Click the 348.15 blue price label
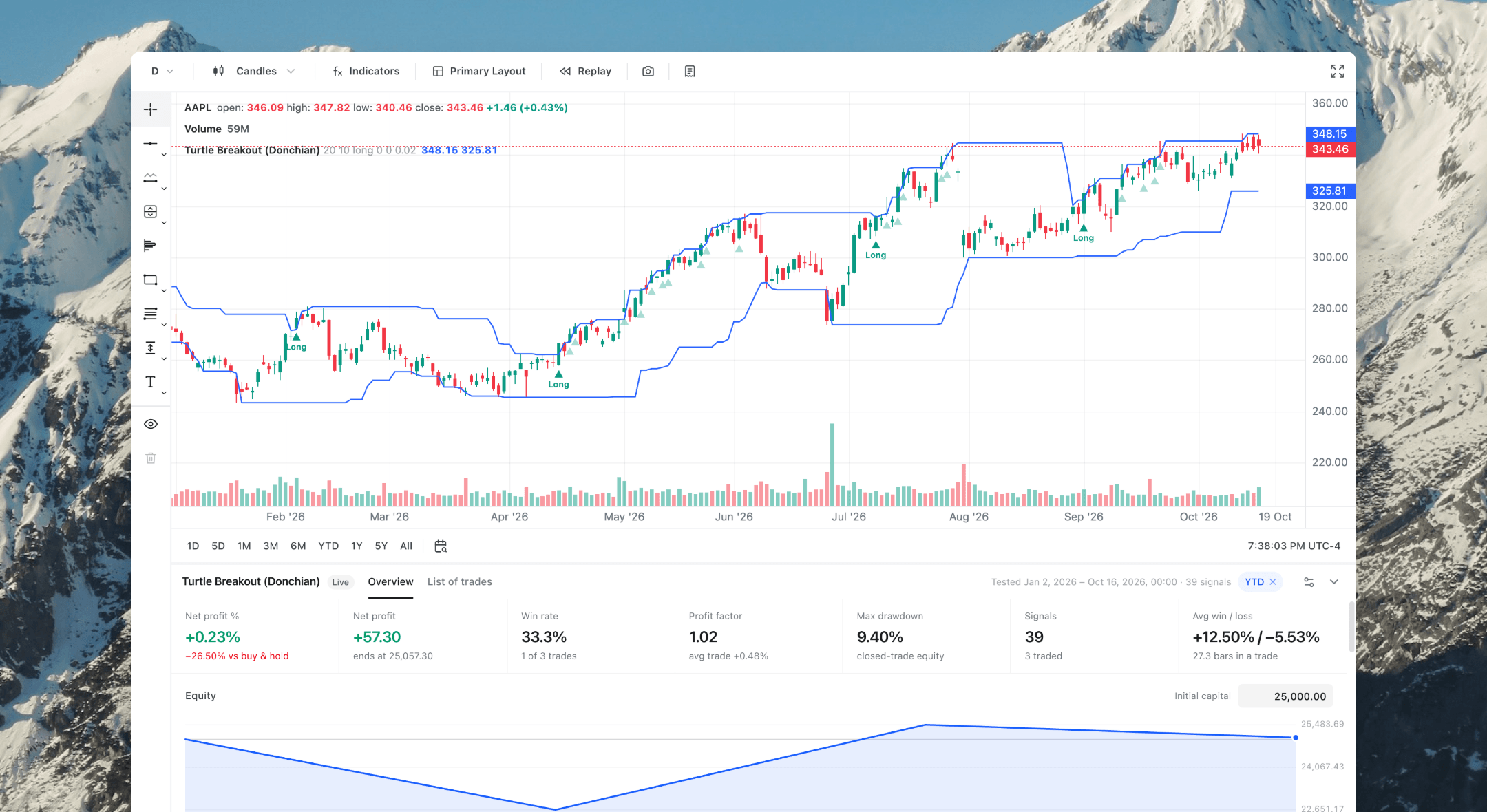The image size is (1487, 812). [1329, 133]
